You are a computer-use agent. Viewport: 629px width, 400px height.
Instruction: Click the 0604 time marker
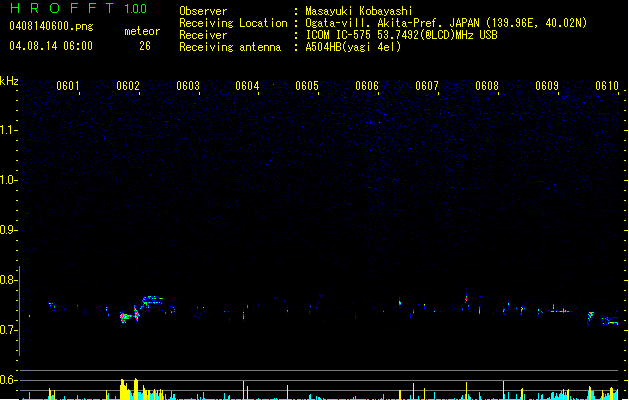point(247,86)
